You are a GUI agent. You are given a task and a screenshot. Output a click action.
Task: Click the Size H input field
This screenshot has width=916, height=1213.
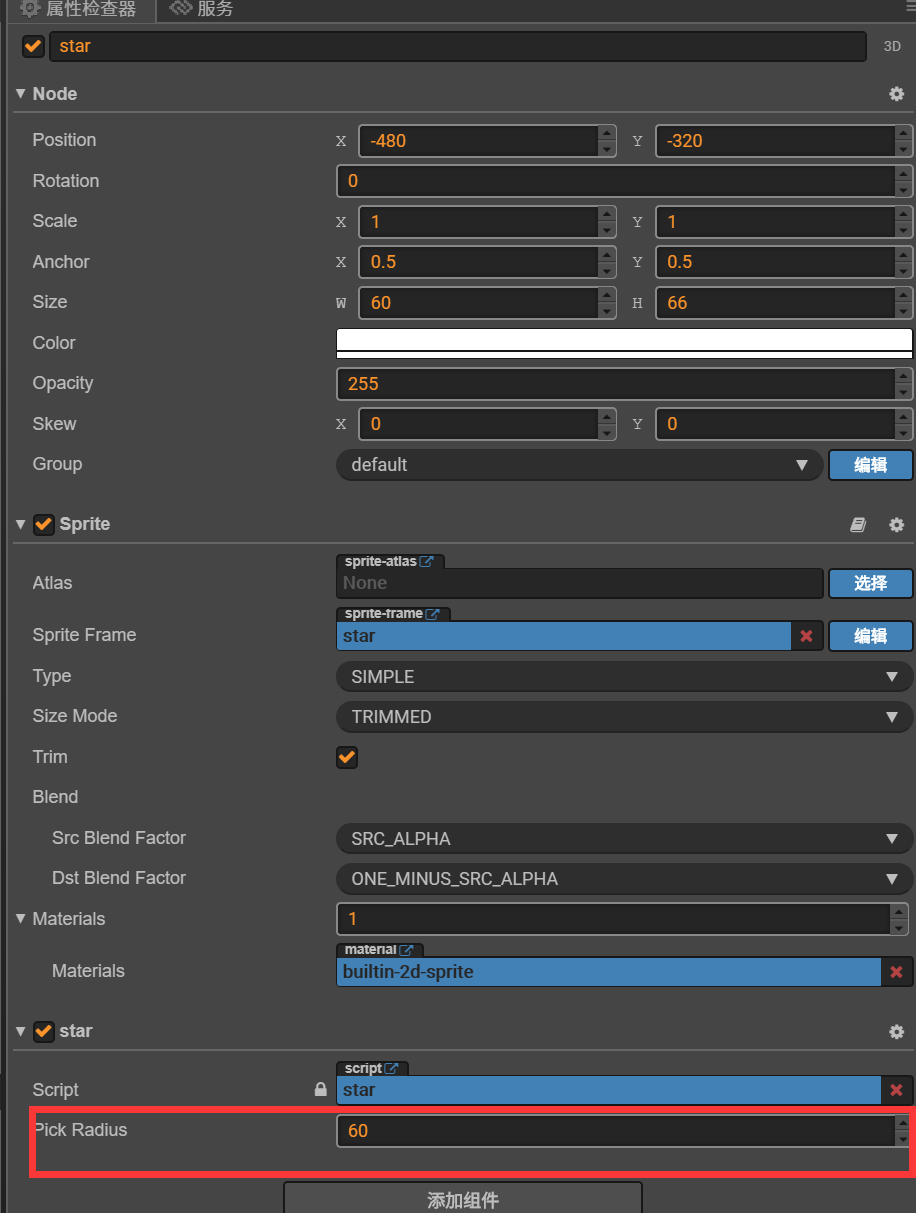point(775,303)
